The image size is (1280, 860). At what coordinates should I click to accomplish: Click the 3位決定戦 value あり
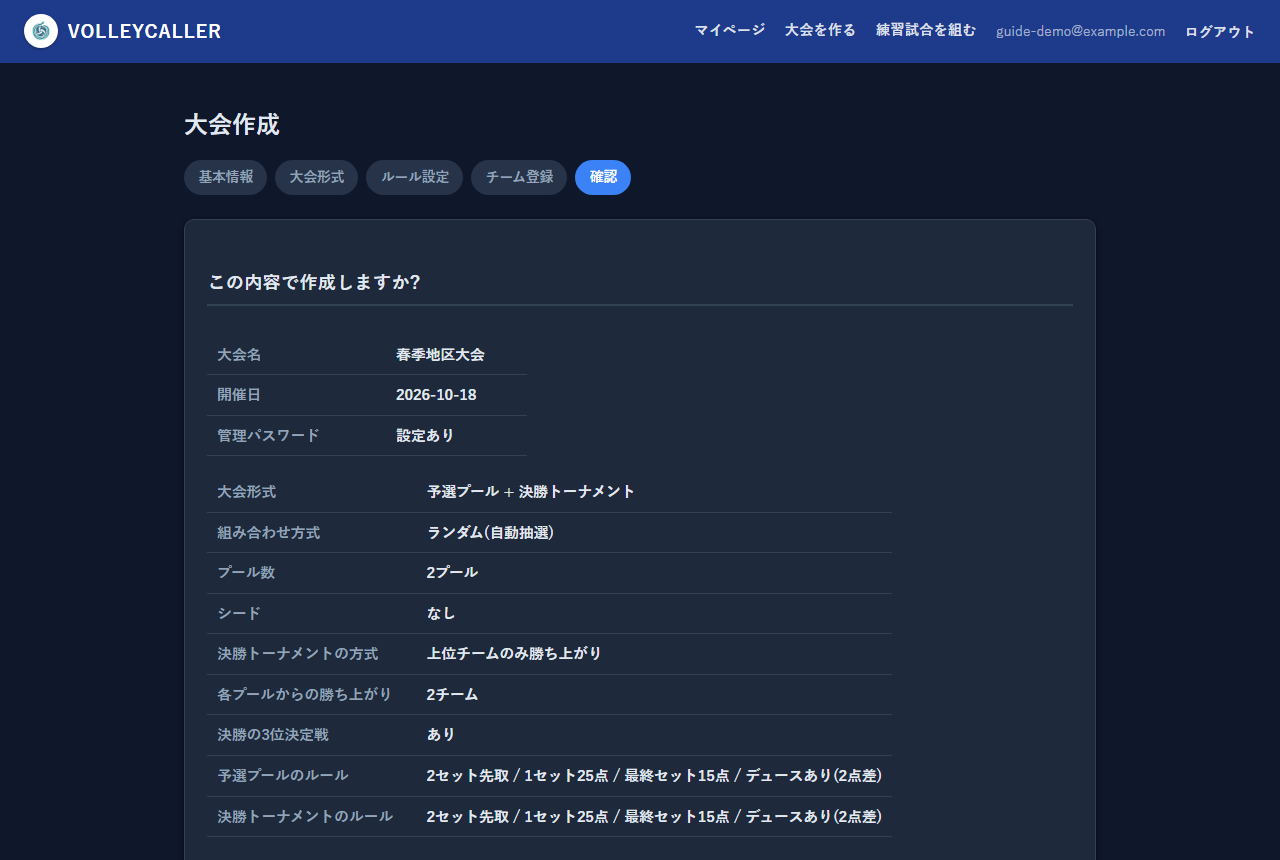441,735
